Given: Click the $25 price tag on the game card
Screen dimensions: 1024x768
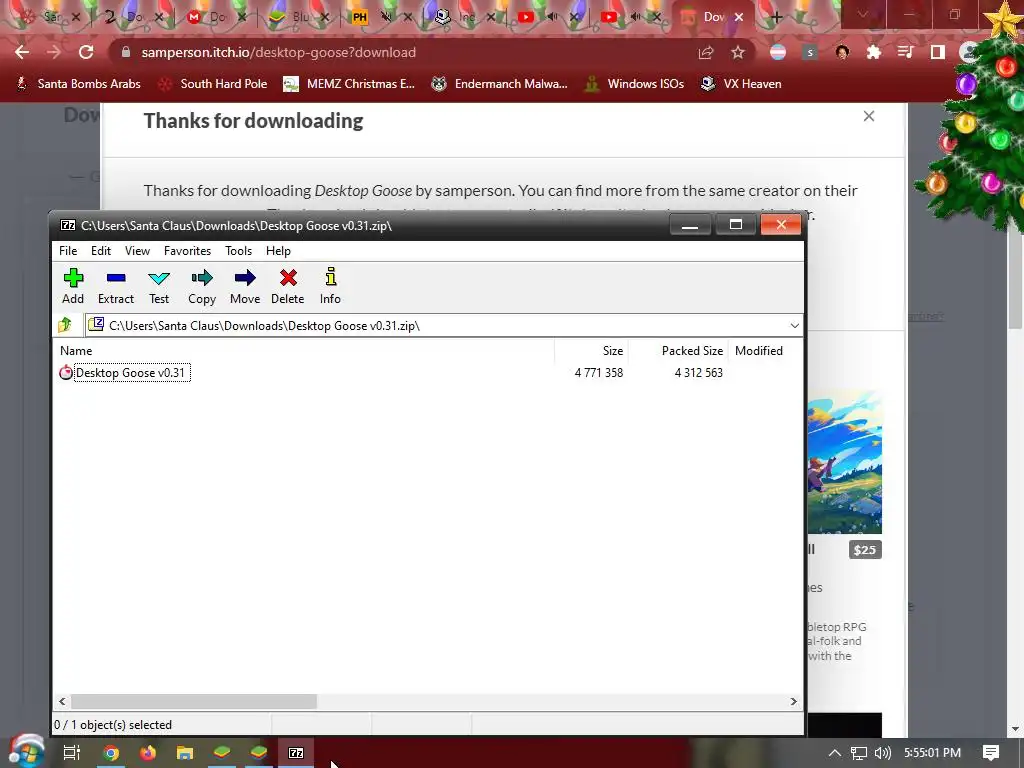Looking at the screenshot, I should point(865,550).
